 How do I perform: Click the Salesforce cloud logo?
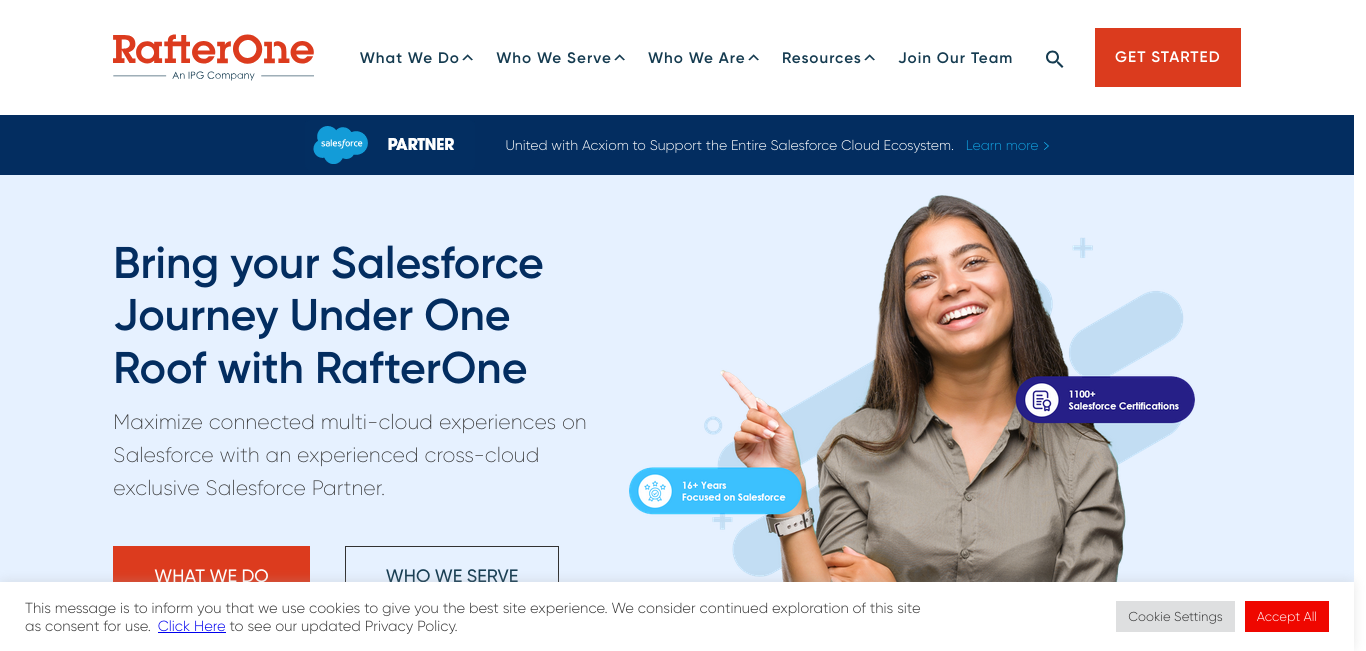point(340,145)
